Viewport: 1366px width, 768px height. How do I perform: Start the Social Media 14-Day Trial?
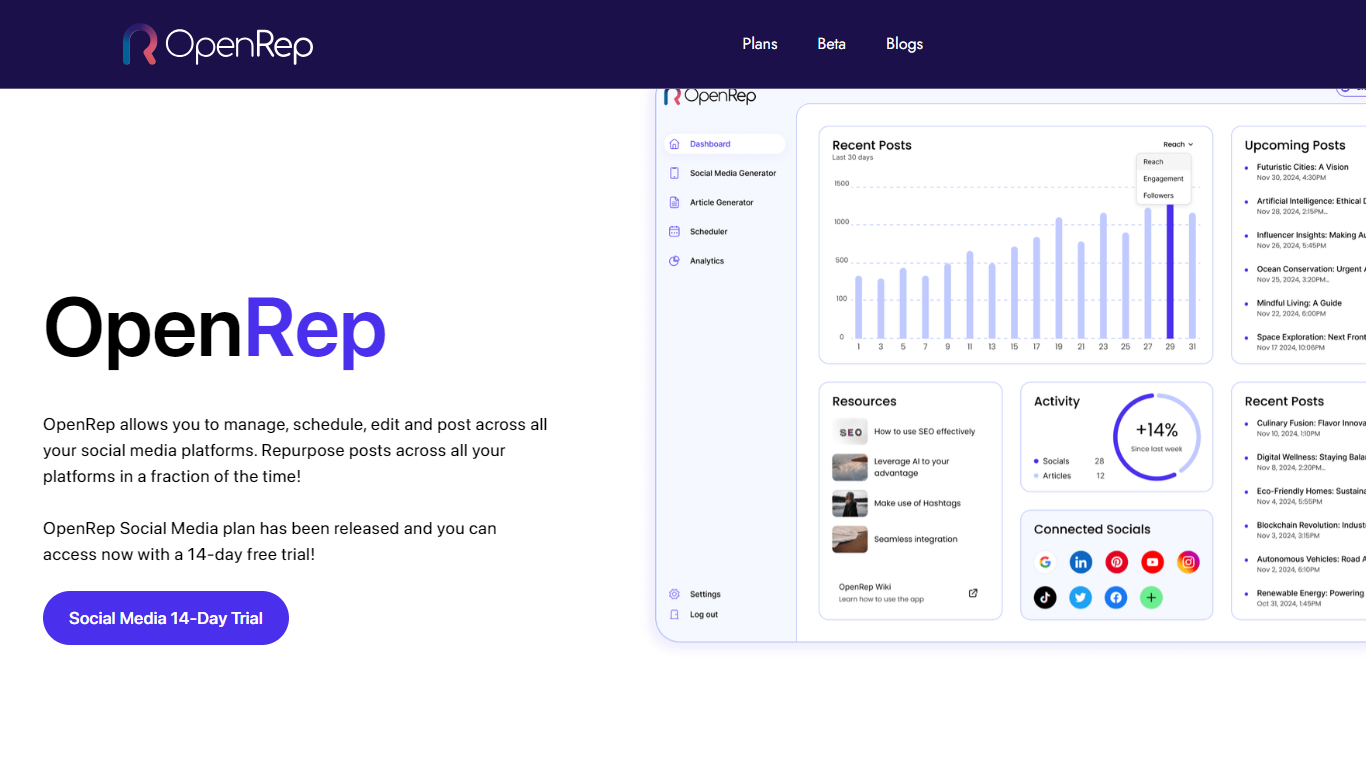click(x=166, y=618)
